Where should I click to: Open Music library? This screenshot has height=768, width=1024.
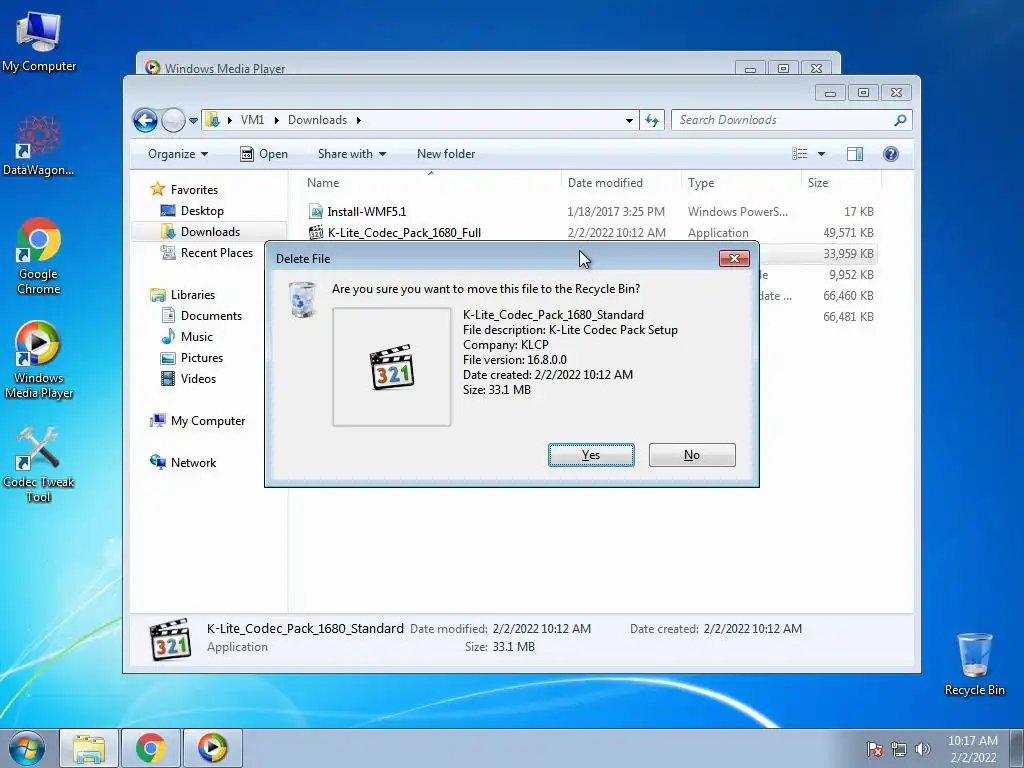197,336
